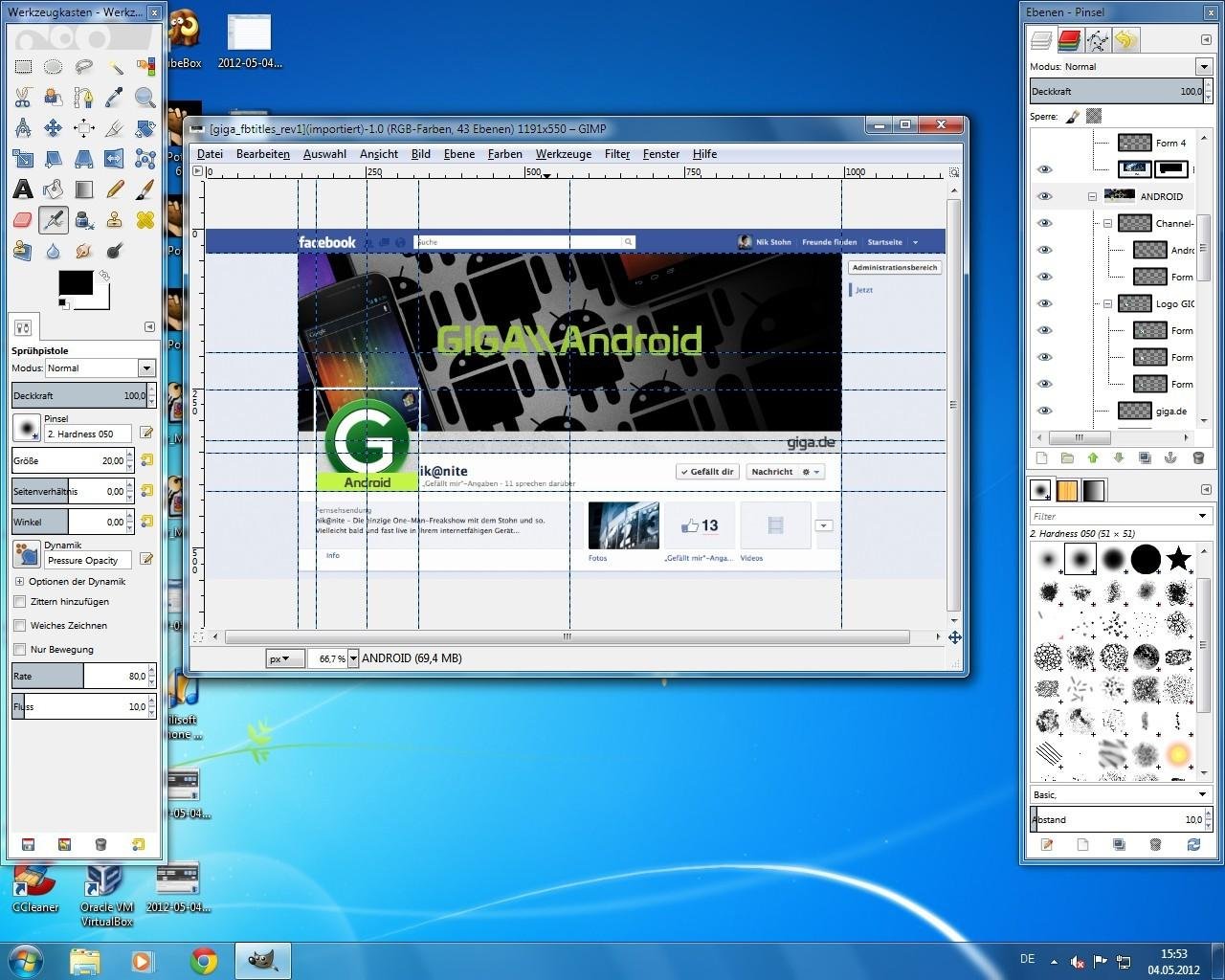
Task: Open the Windows Start button
Action: click(x=24, y=960)
